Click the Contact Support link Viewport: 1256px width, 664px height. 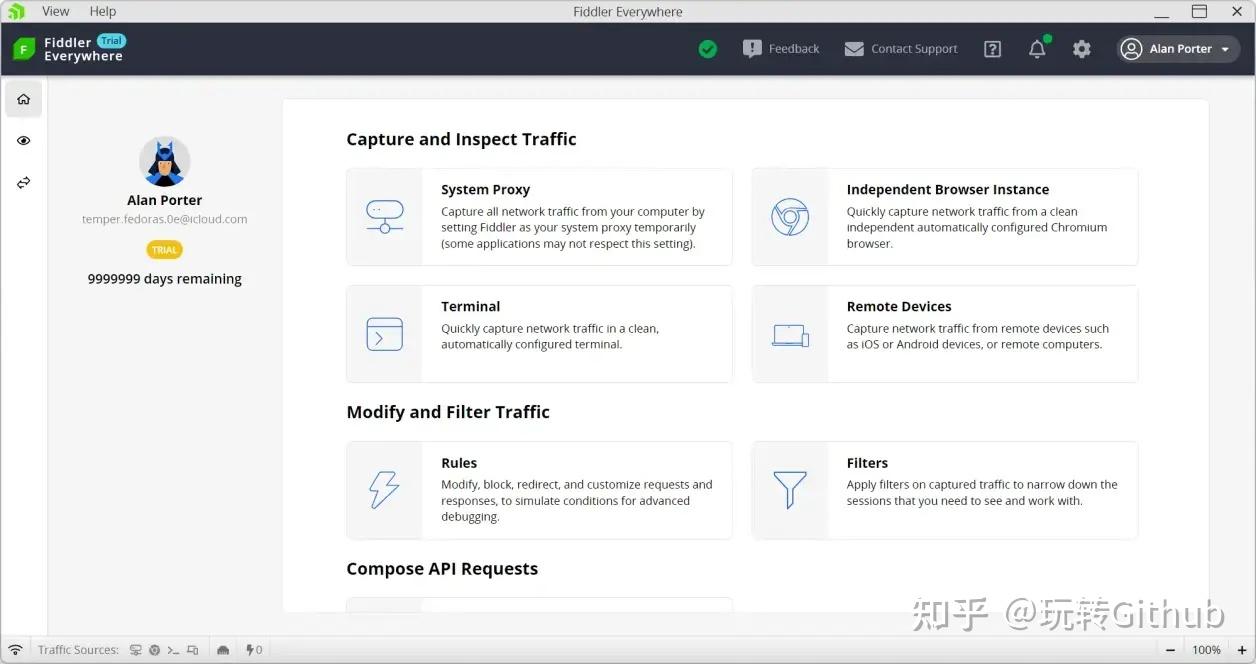914,49
